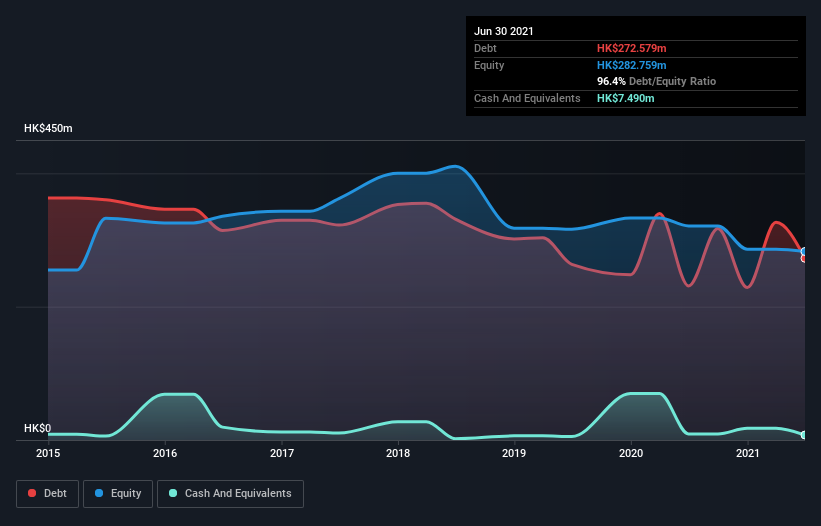Click the HK$272.579m debt value
The height and width of the screenshot is (526, 821).
click(x=631, y=48)
